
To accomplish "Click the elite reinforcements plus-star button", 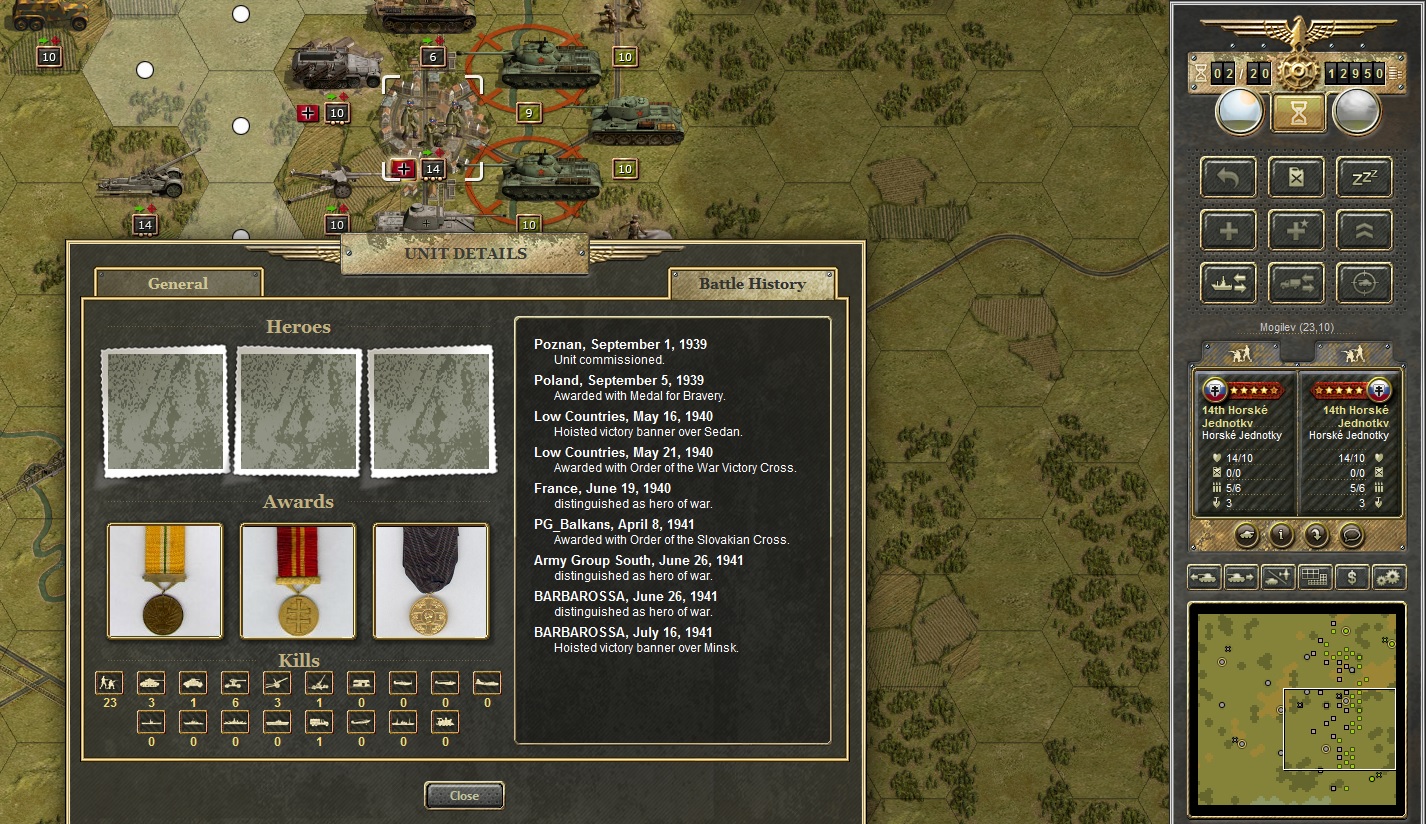I will click(x=1296, y=230).
